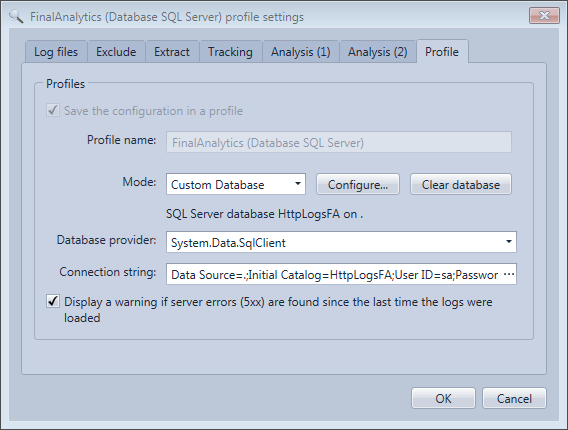Click the 'Profiles' group heading
The width and height of the screenshot is (568, 430).
(65, 84)
